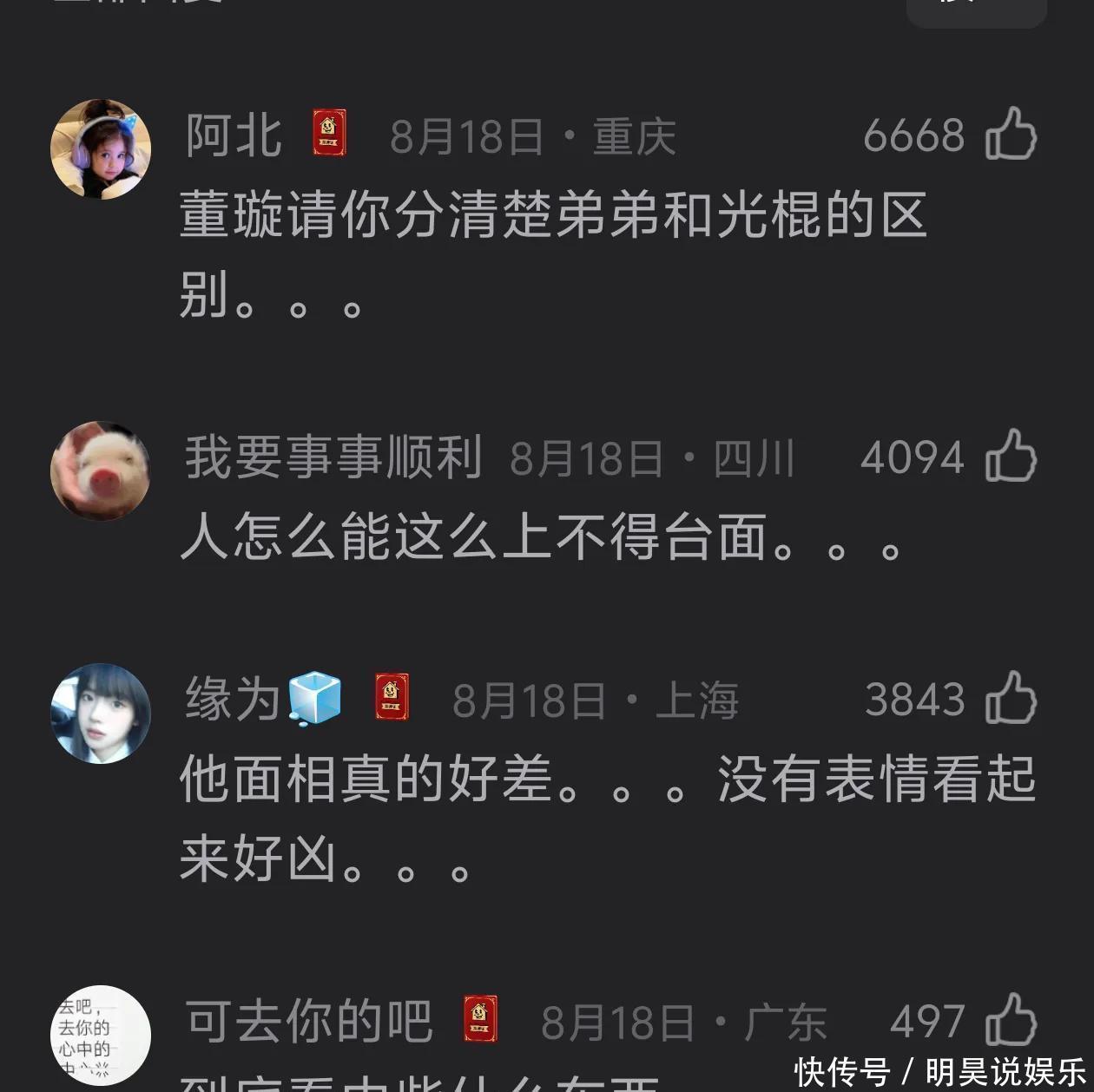Open 可去你的吧's text avatar

click(x=101, y=1035)
